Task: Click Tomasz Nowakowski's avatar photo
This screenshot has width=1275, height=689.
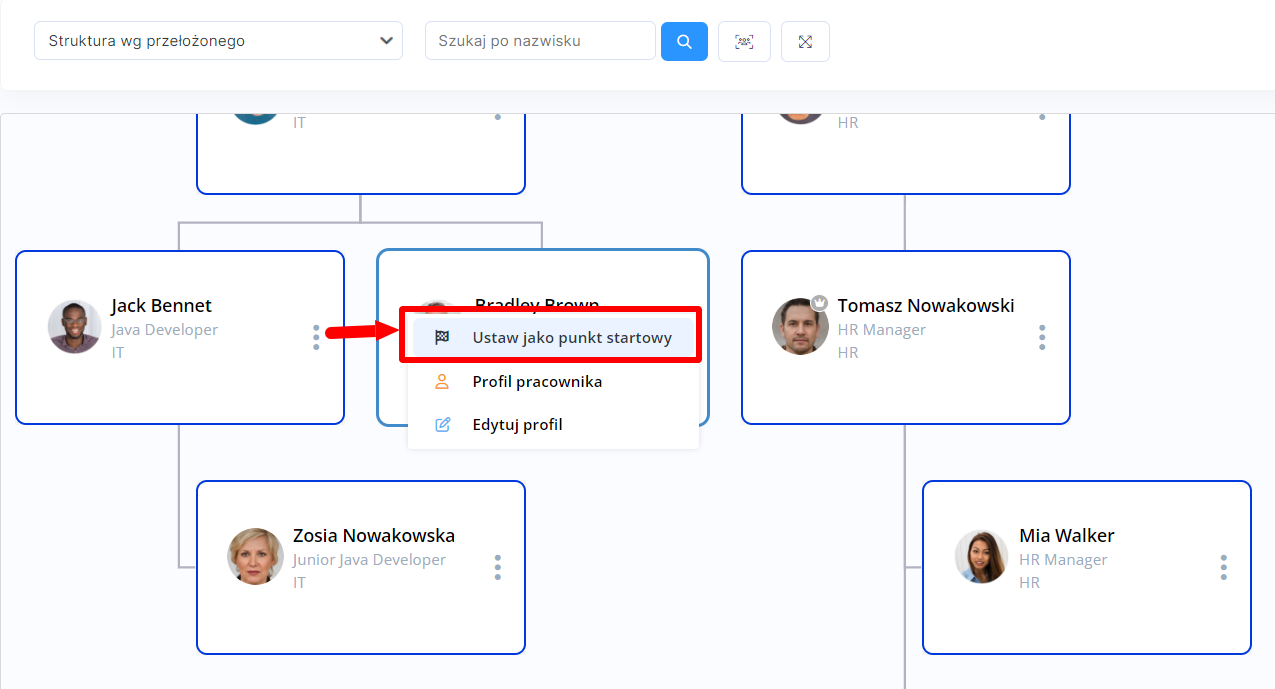Action: pyautogui.click(x=800, y=326)
